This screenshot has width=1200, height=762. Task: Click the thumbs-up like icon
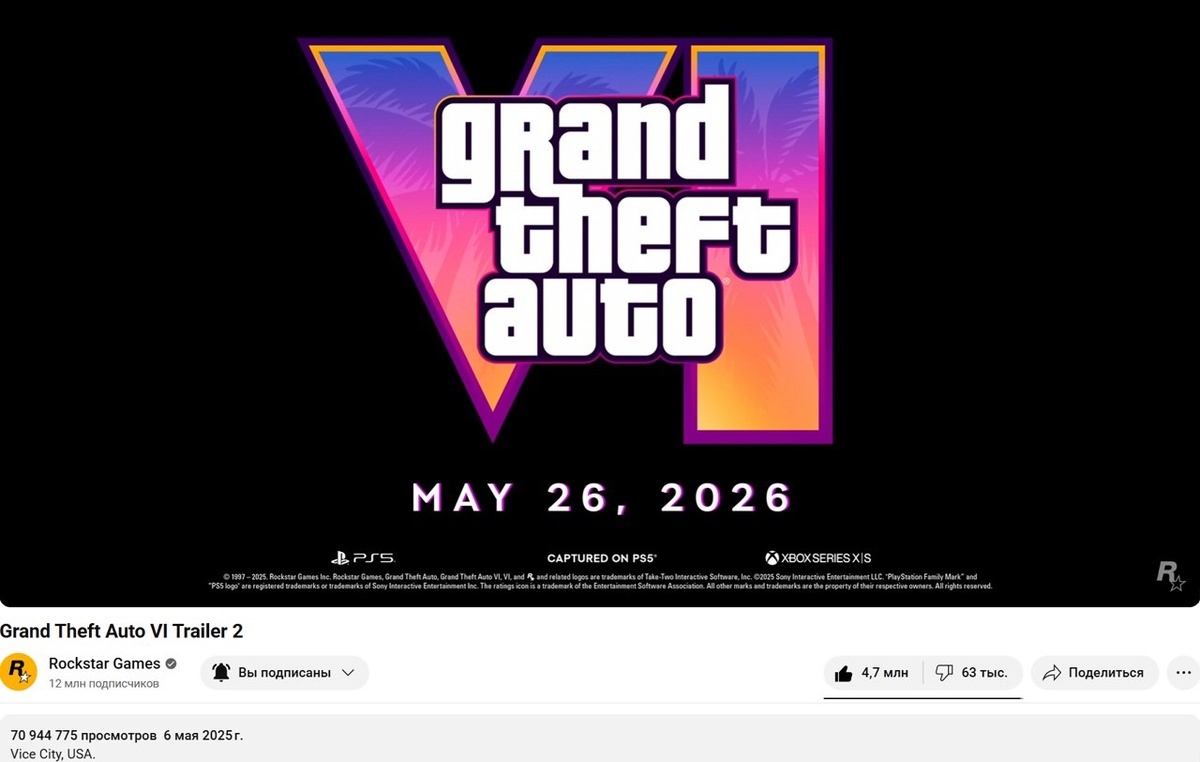click(x=843, y=673)
